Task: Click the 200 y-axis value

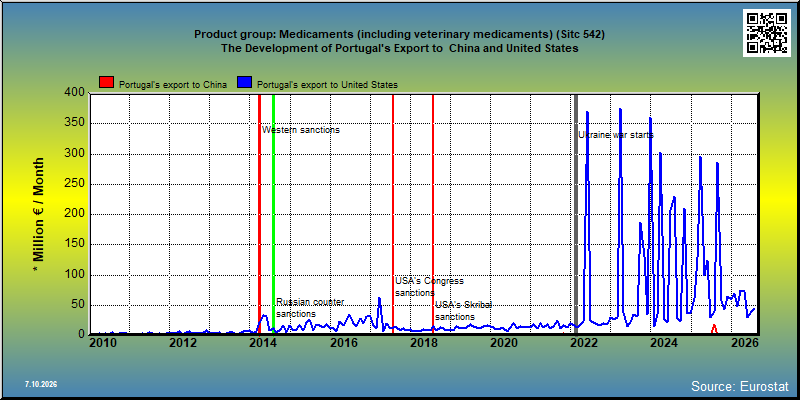Action: (75, 215)
